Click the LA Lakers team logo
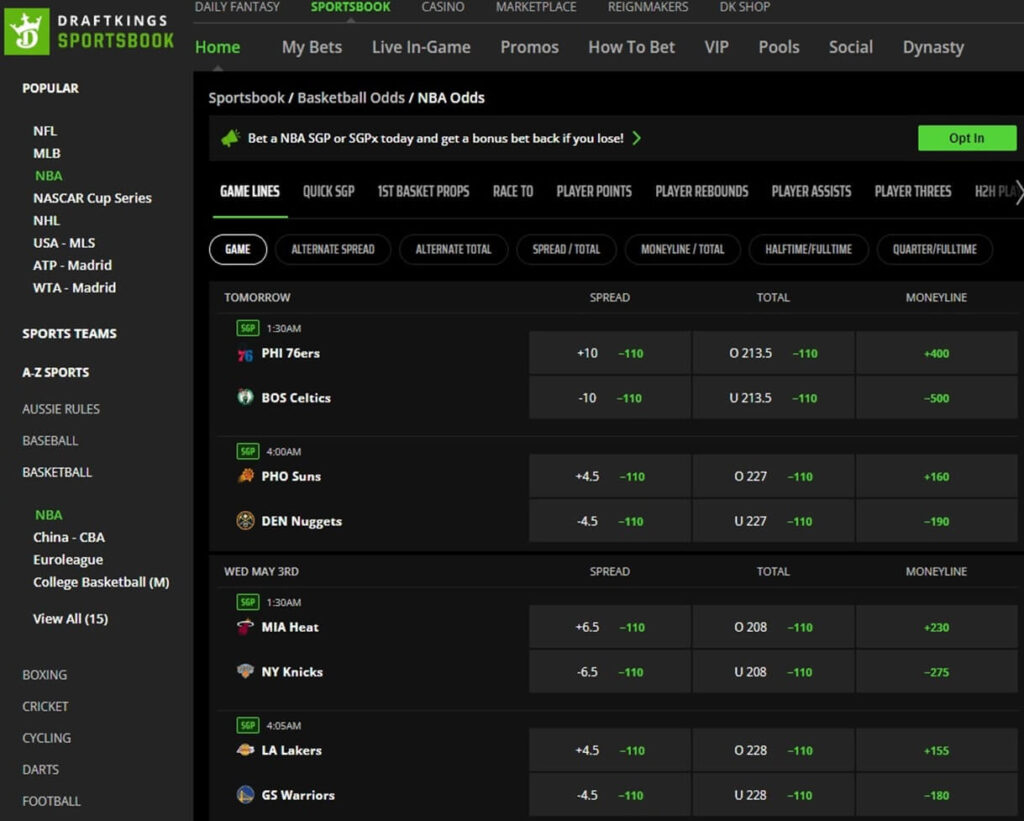The width and height of the screenshot is (1024, 821). (x=245, y=750)
